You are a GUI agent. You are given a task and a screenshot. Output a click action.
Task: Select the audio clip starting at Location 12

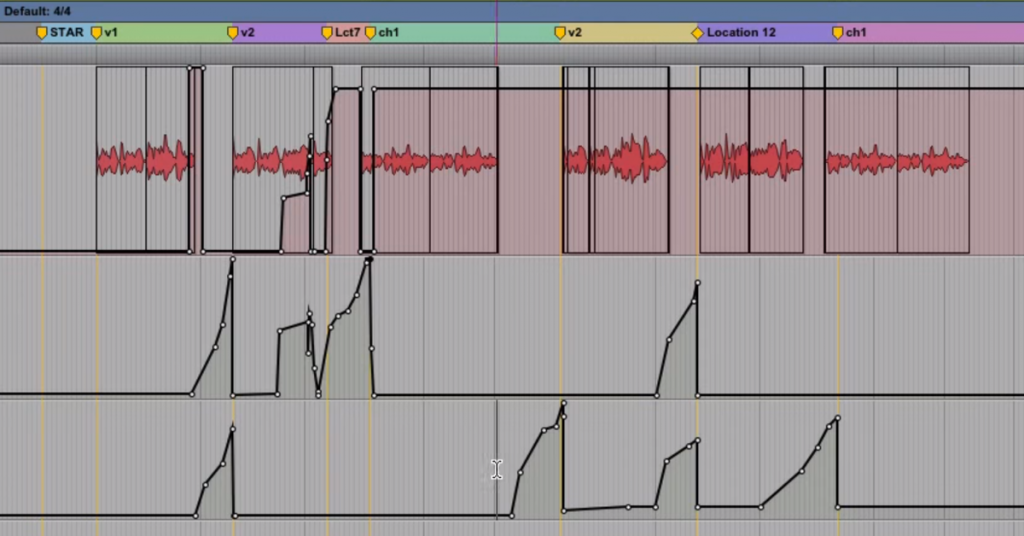(724, 159)
